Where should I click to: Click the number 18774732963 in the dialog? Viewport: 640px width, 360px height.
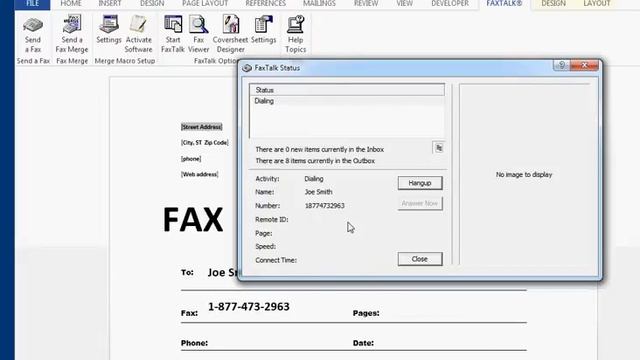(x=324, y=206)
